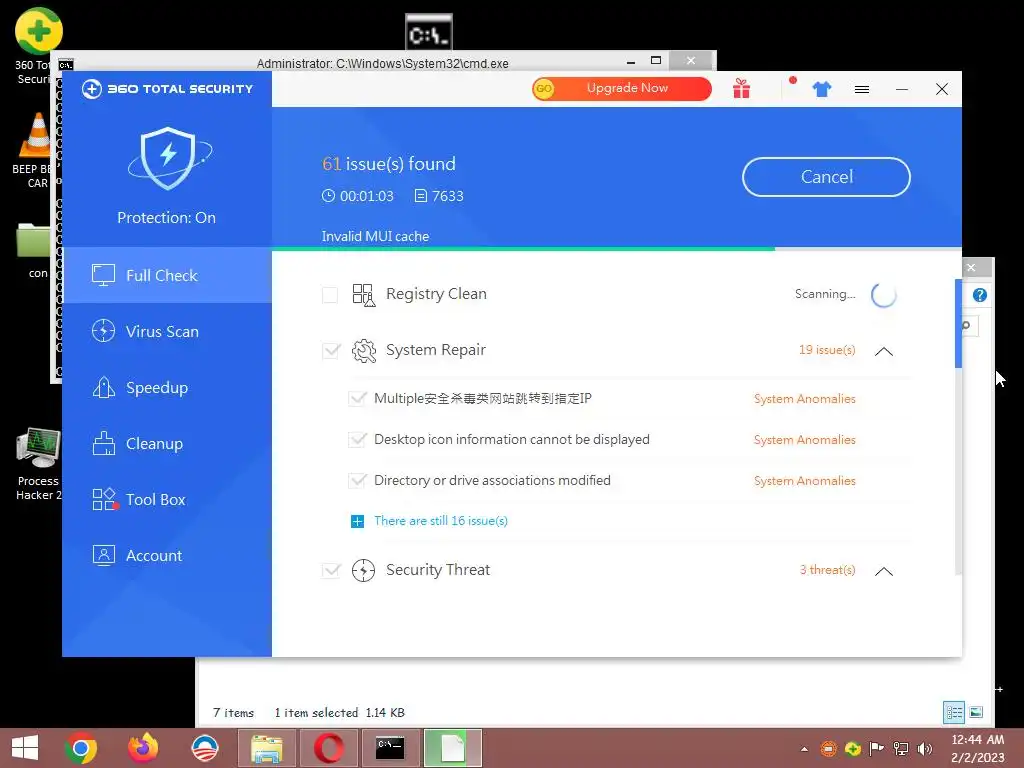The image size is (1024, 768).
Task: Click the 360 Total Security logo
Action: 167,89
